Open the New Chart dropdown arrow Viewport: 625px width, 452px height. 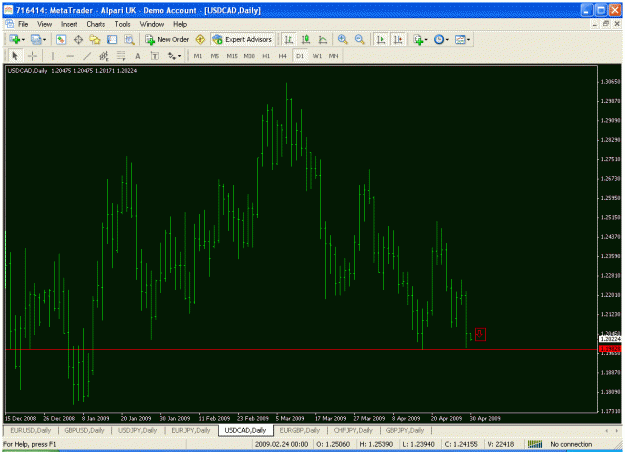(x=23, y=39)
